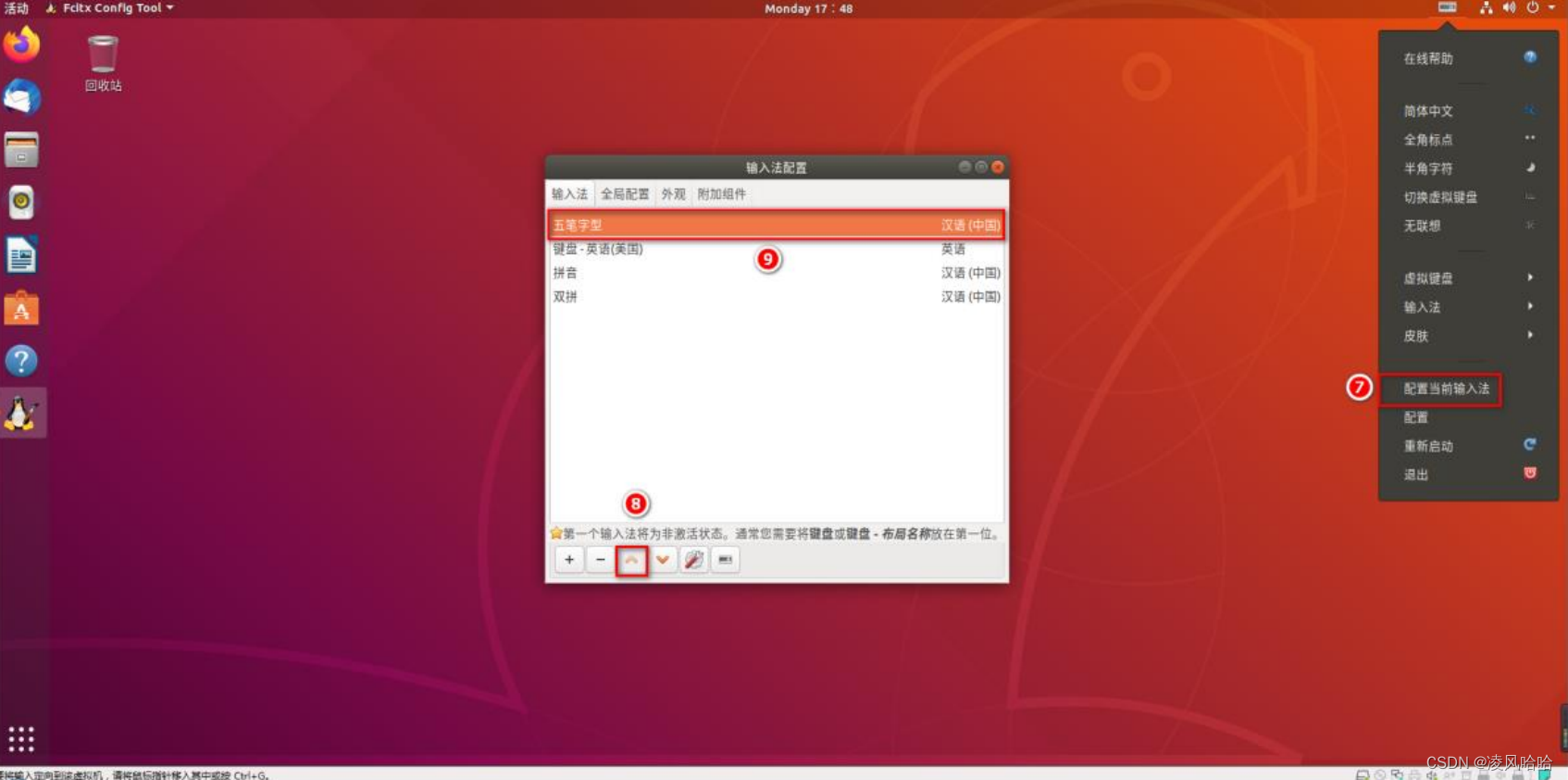Select the 拼音 input method row
This screenshot has width=1568, height=780.
(x=776, y=273)
